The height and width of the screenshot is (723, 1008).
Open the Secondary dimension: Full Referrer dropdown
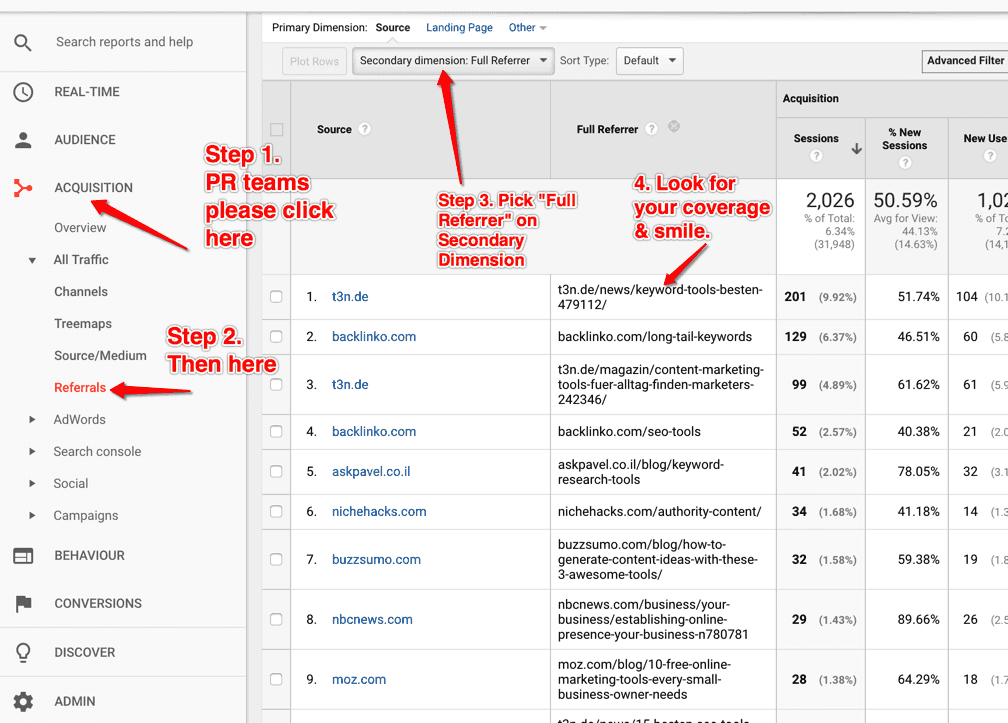click(453, 60)
